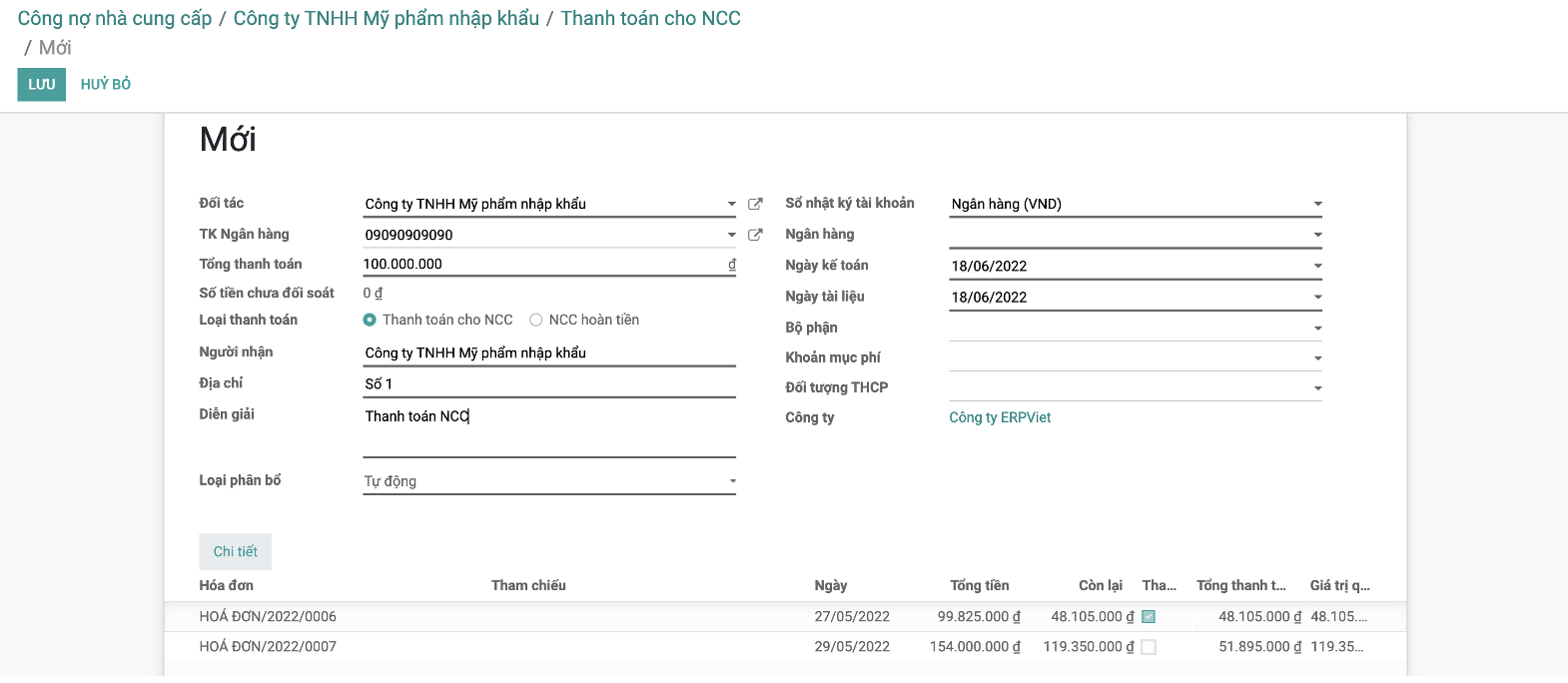Click the đ currency symbol in Tổng thanh toán
The width and height of the screenshot is (1568, 683).
(x=732, y=265)
